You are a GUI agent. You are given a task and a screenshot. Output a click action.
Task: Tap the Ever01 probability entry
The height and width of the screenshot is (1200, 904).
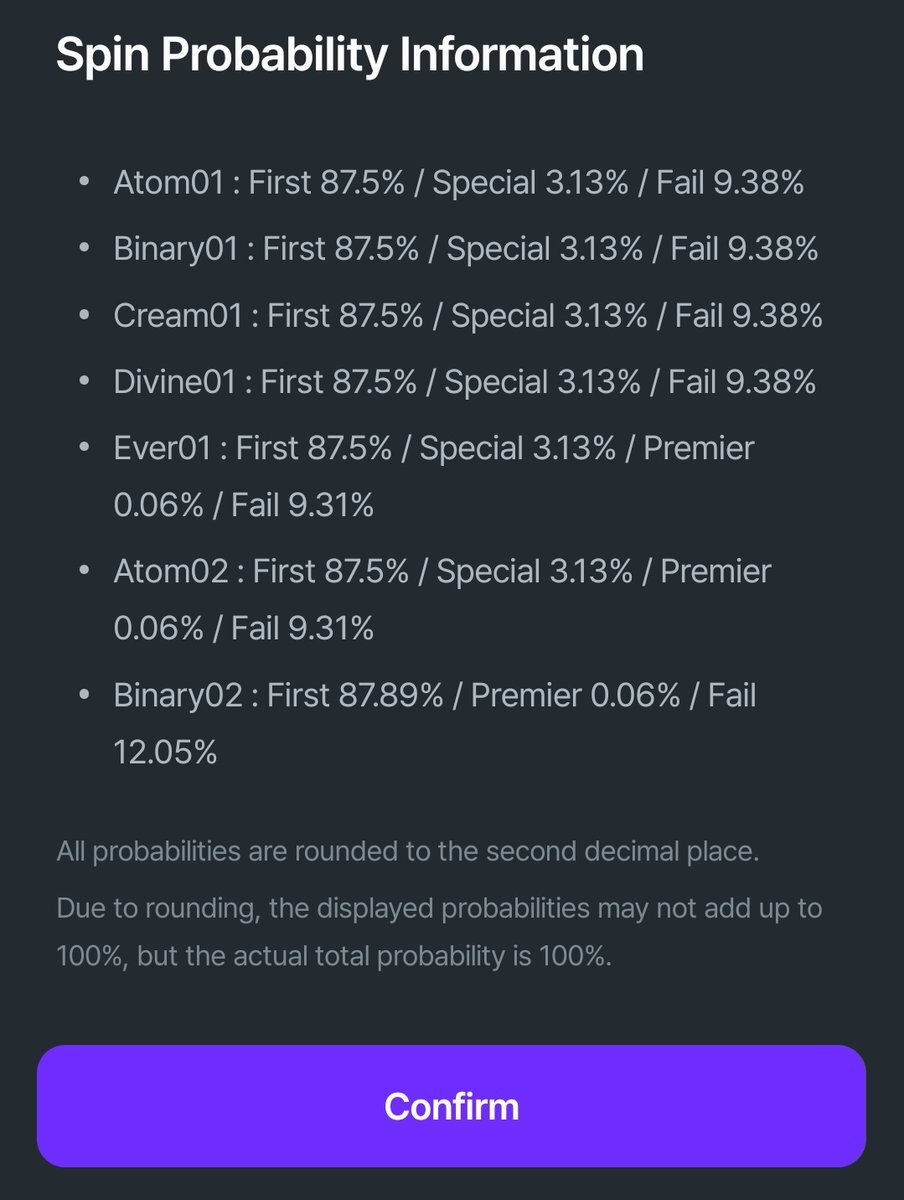pyautogui.click(x=434, y=448)
